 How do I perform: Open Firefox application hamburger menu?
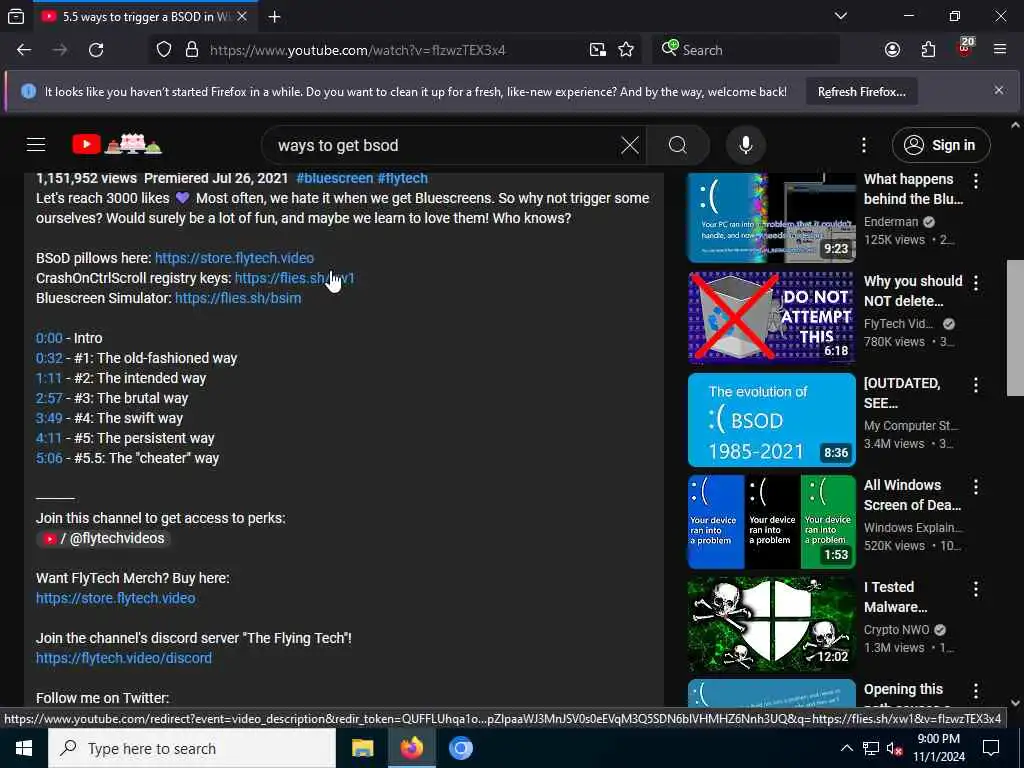[1000, 50]
